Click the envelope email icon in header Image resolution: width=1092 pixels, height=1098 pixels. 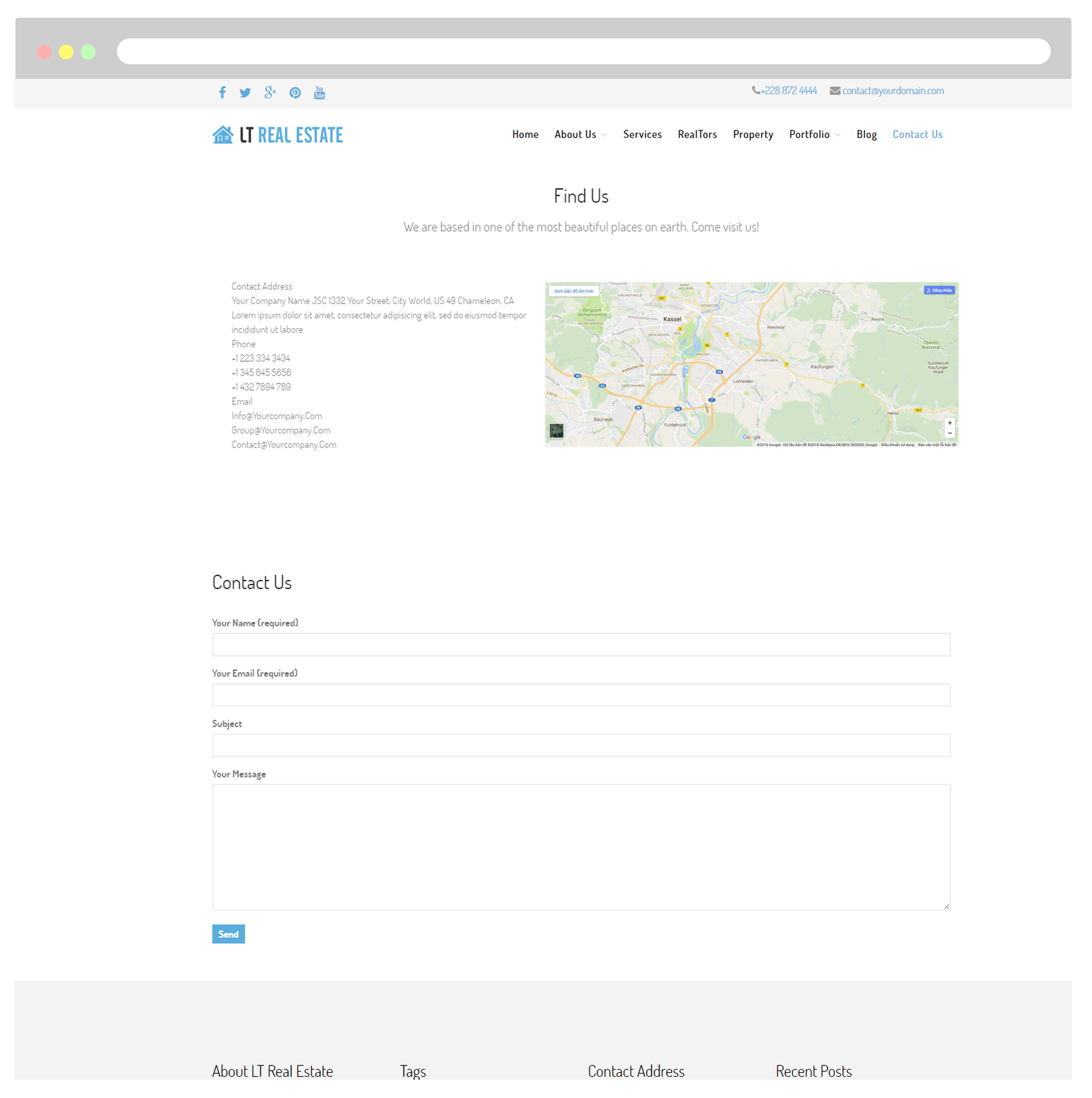(x=835, y=91)
